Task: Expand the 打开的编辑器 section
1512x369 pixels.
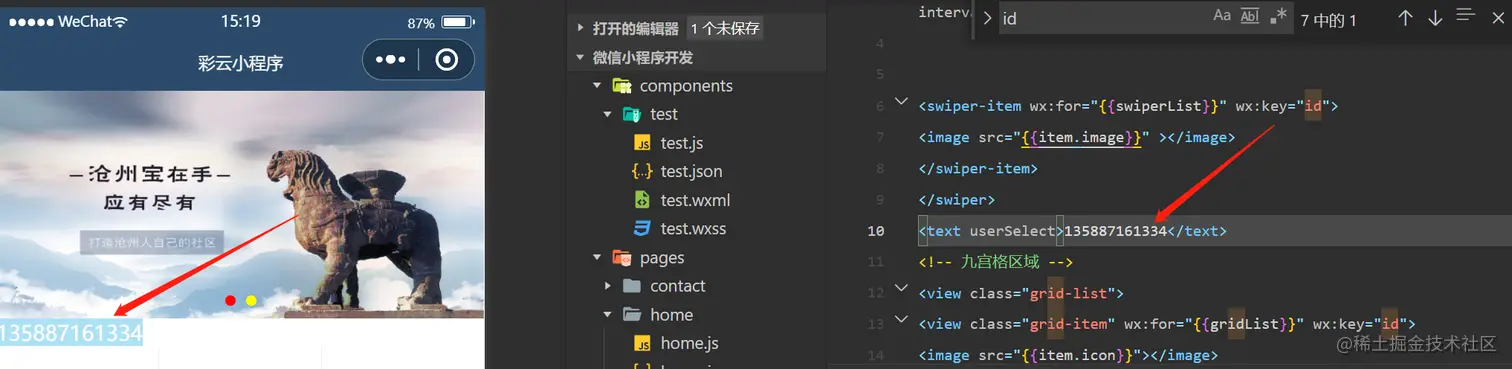Action: [x=581, y=29]
